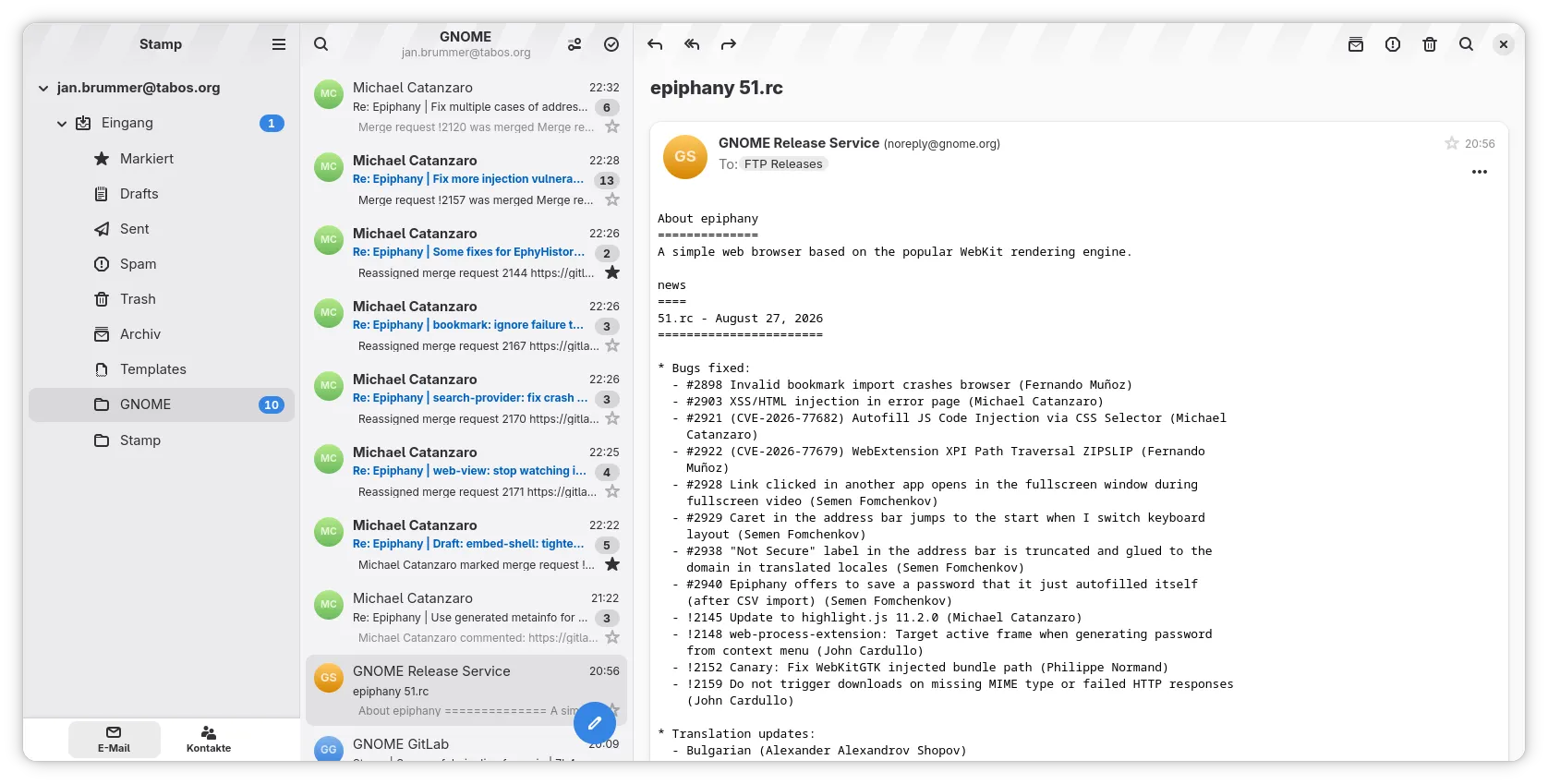Toggle mark-all-read check icon
Screen dimensions: 1548x784
tap(611, 44)
